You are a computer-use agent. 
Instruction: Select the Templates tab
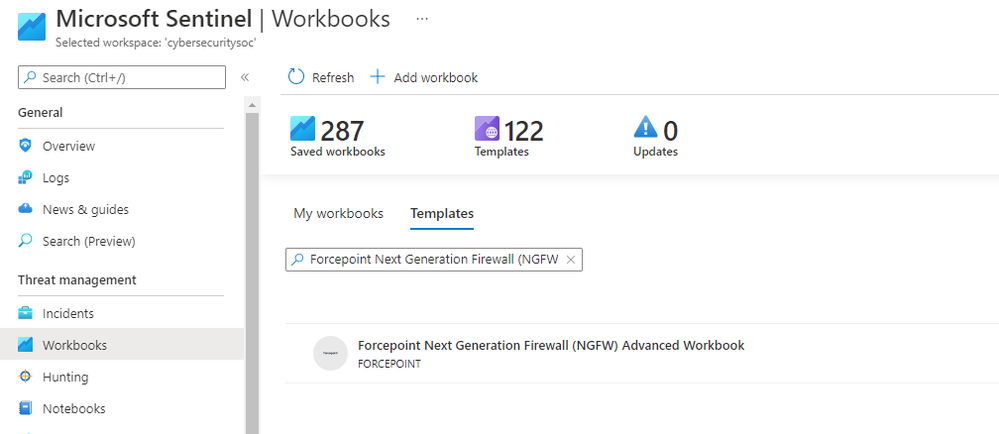point(442,213)
